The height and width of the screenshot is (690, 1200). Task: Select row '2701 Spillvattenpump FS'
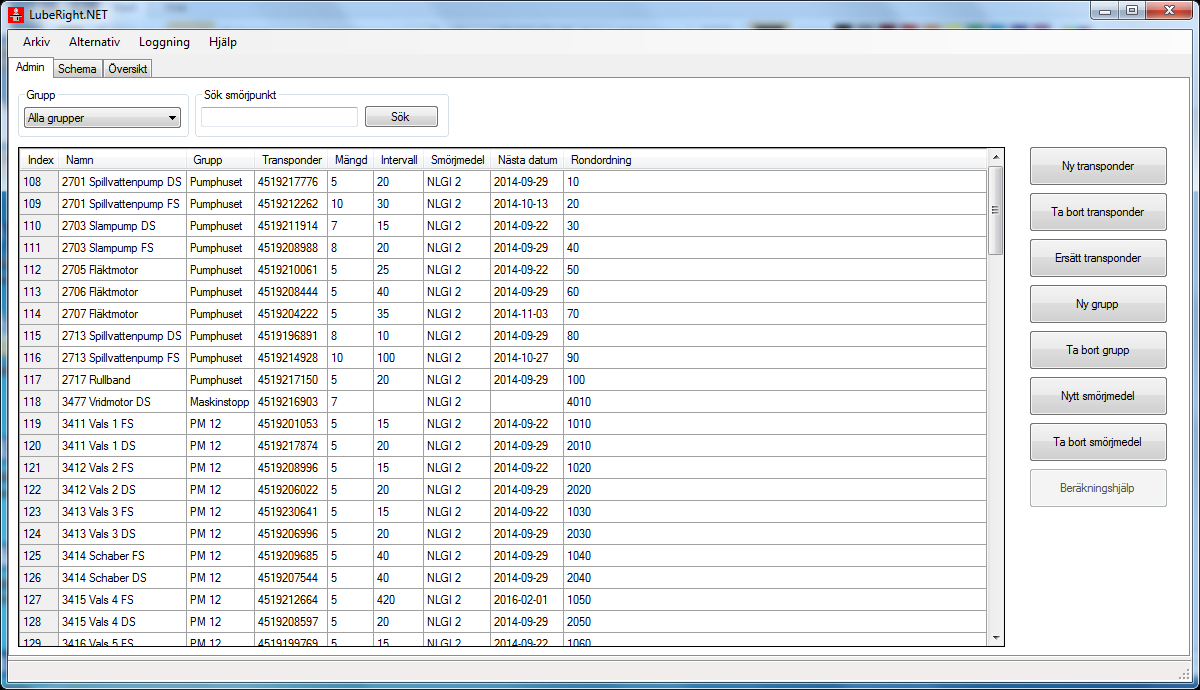(x=503, y=204)
